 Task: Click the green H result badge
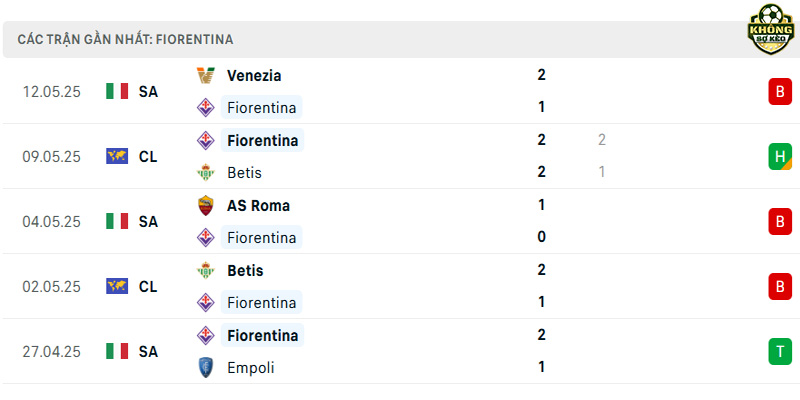[x=780, y=157]
